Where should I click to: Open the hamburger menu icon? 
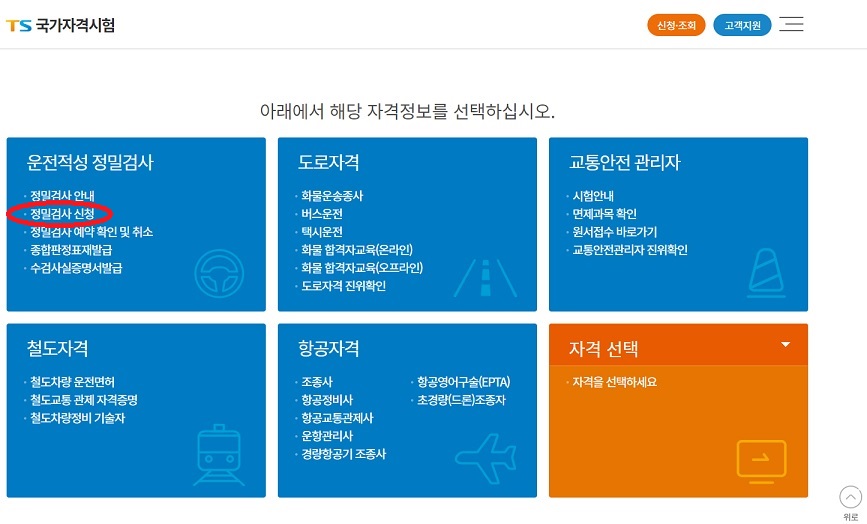point(791,24)
